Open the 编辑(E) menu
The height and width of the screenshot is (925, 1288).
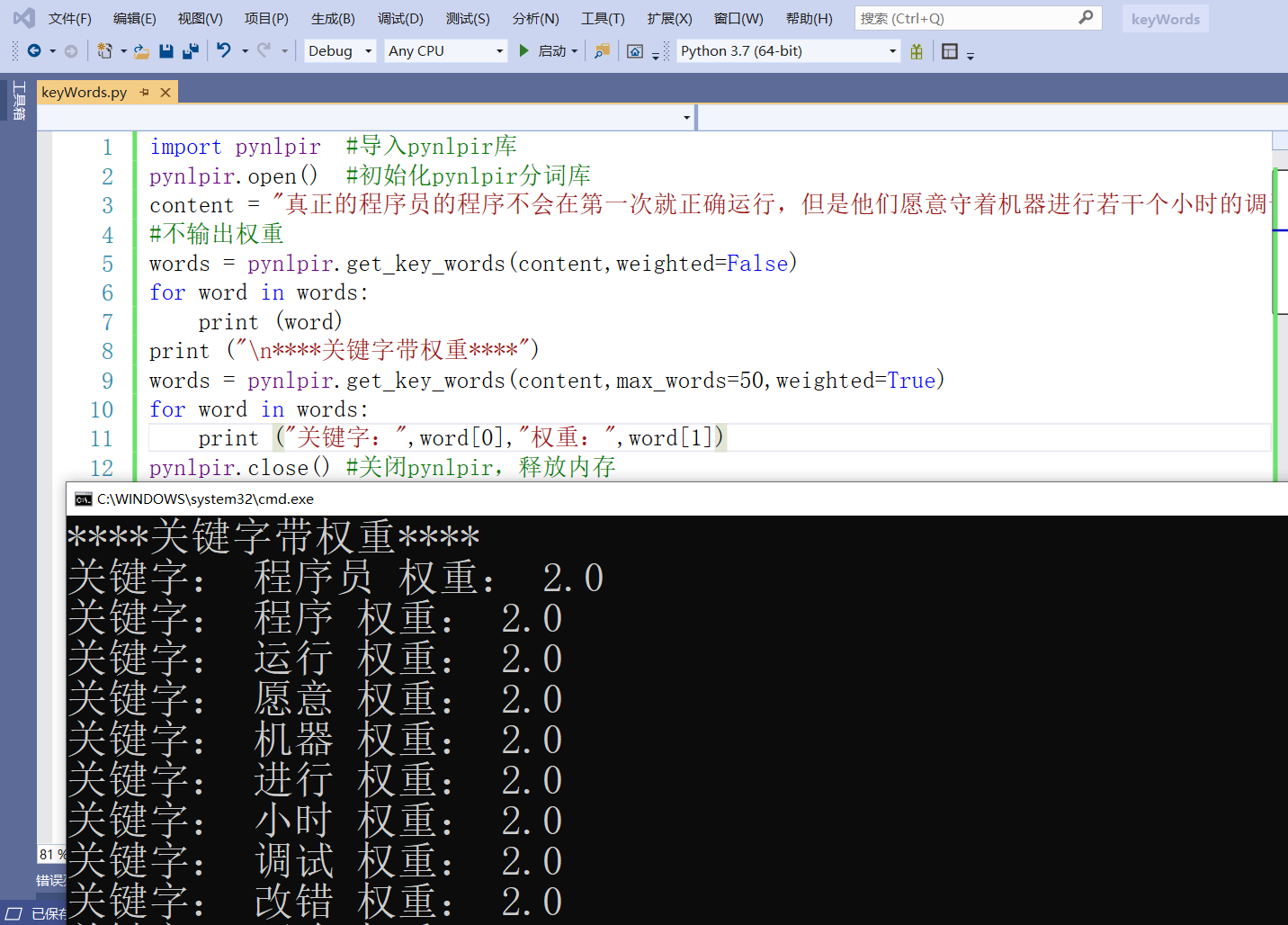134,18
